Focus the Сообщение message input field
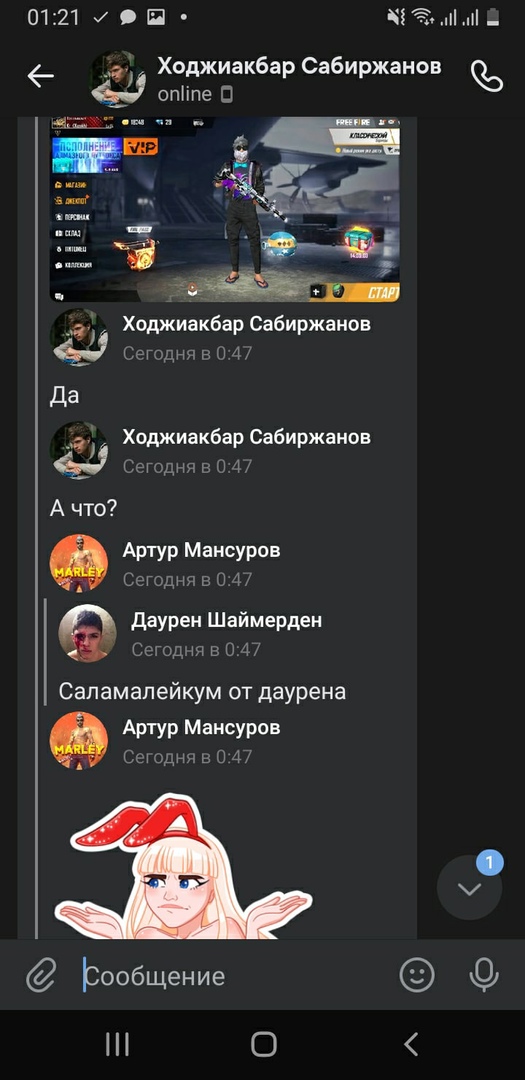 (x=236, y=976)
